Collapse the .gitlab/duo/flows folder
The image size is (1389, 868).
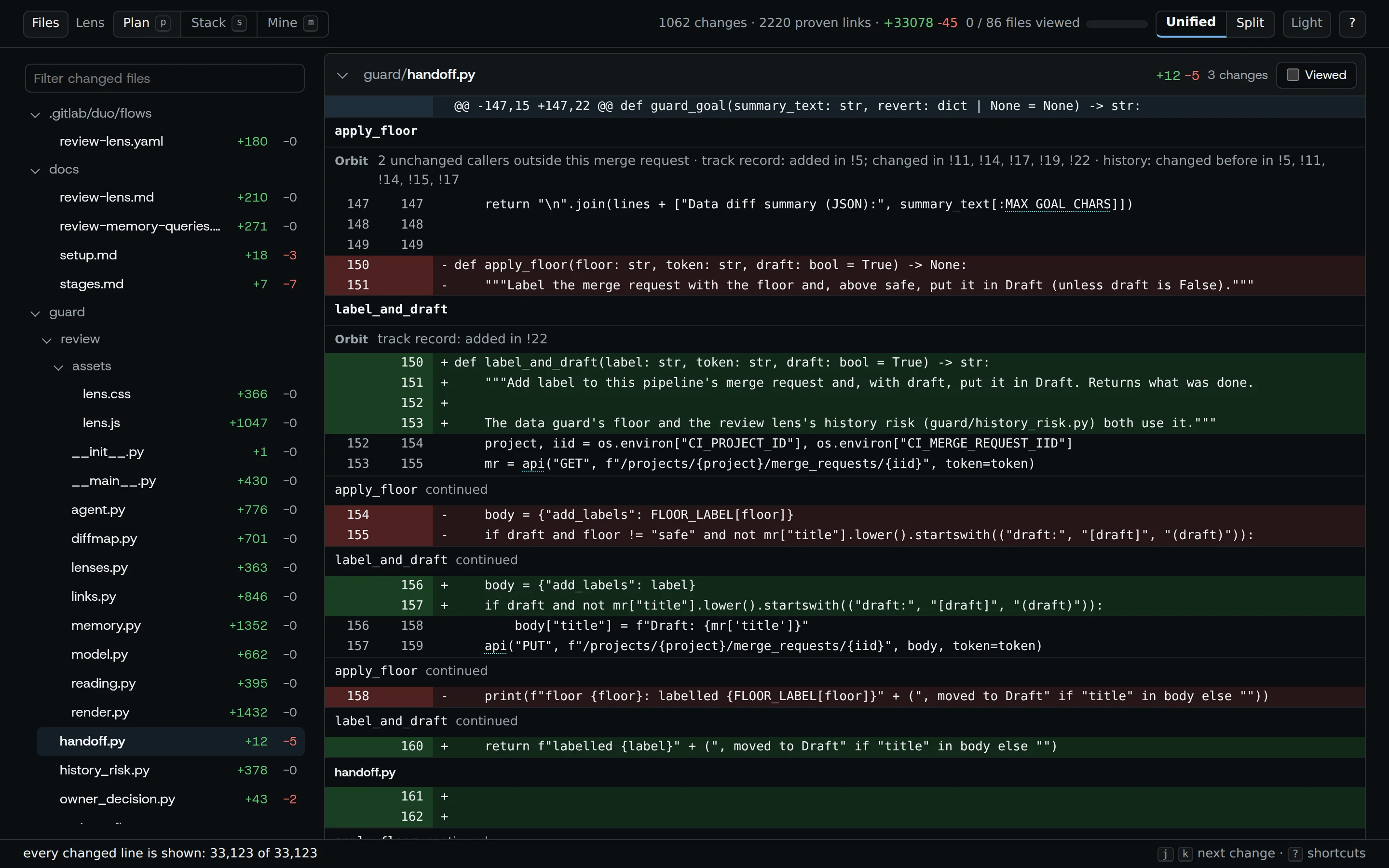35,114
